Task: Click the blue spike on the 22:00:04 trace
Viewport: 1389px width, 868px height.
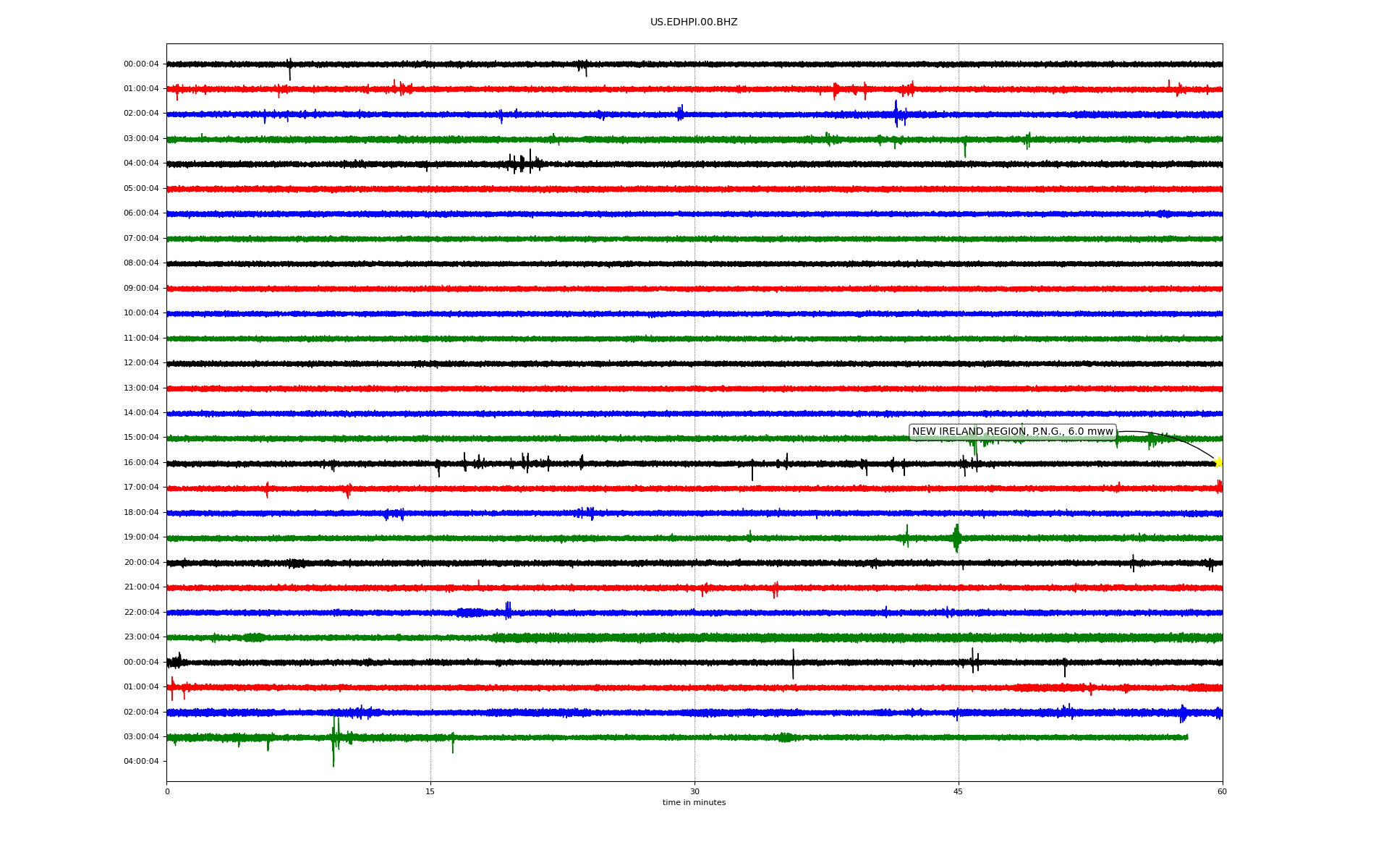Action: pyautogui.click(x=508, y=611)
